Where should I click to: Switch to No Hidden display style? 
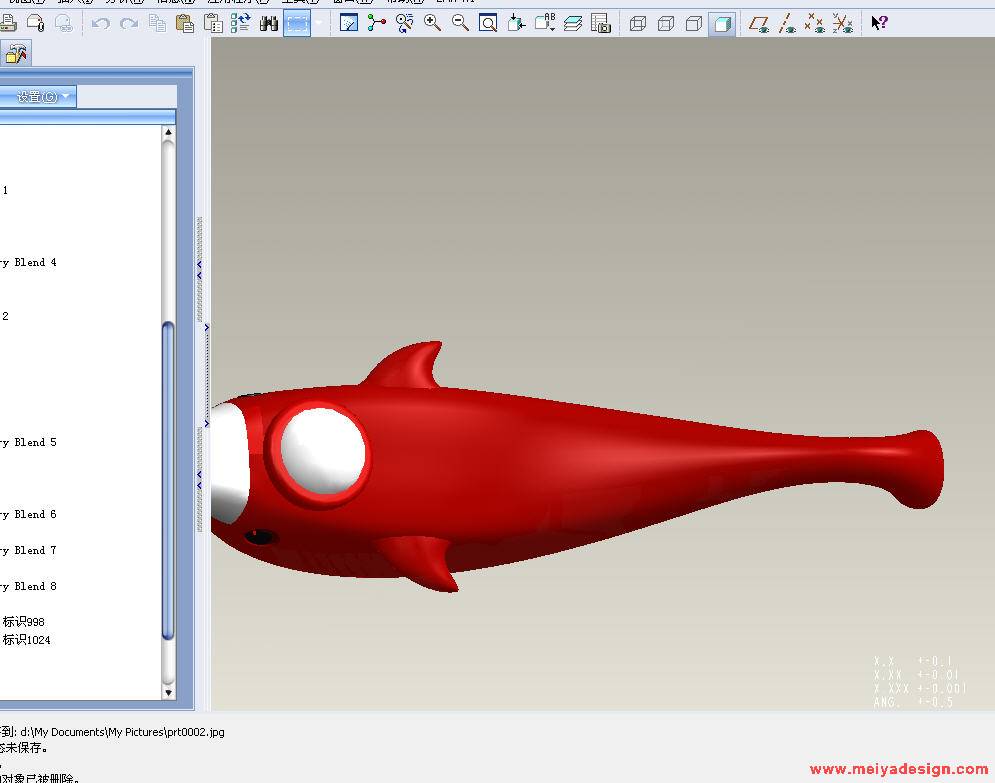tap(694, 23)
